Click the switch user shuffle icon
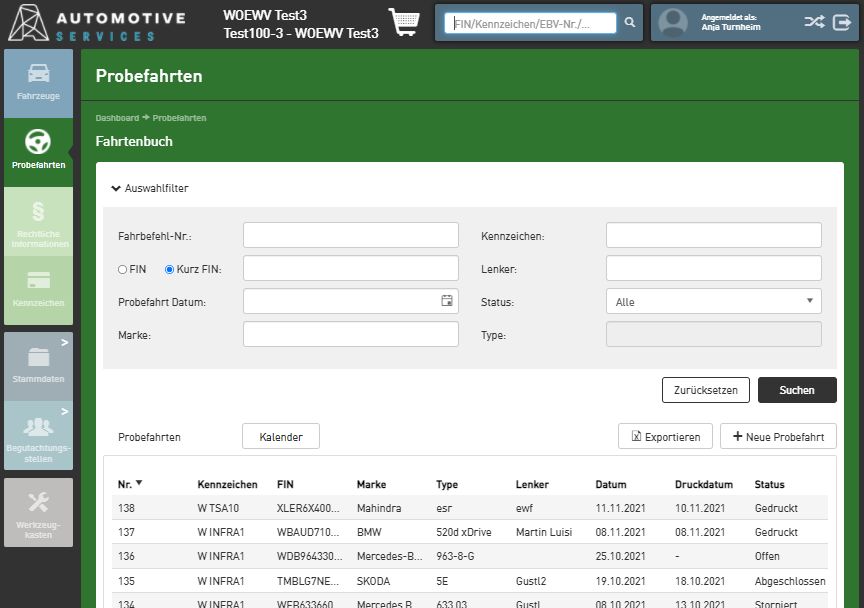Viewport: 864px width, 608px height. tap(814, 22)
